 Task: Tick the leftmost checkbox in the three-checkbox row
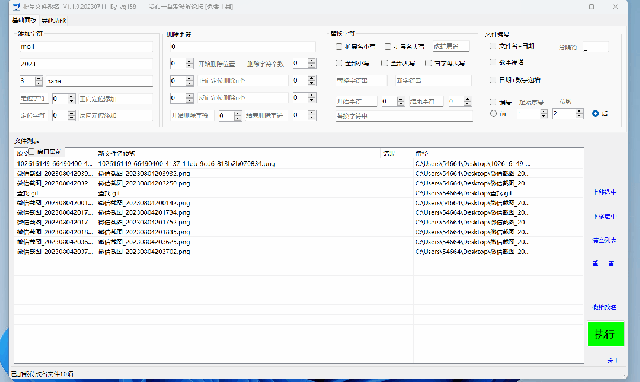339,63
